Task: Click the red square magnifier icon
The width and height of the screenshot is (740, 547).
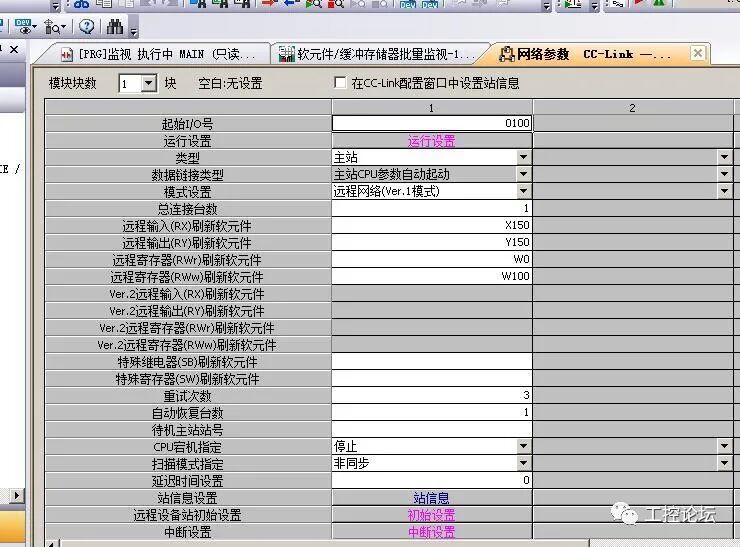Action: coord(336,4)
